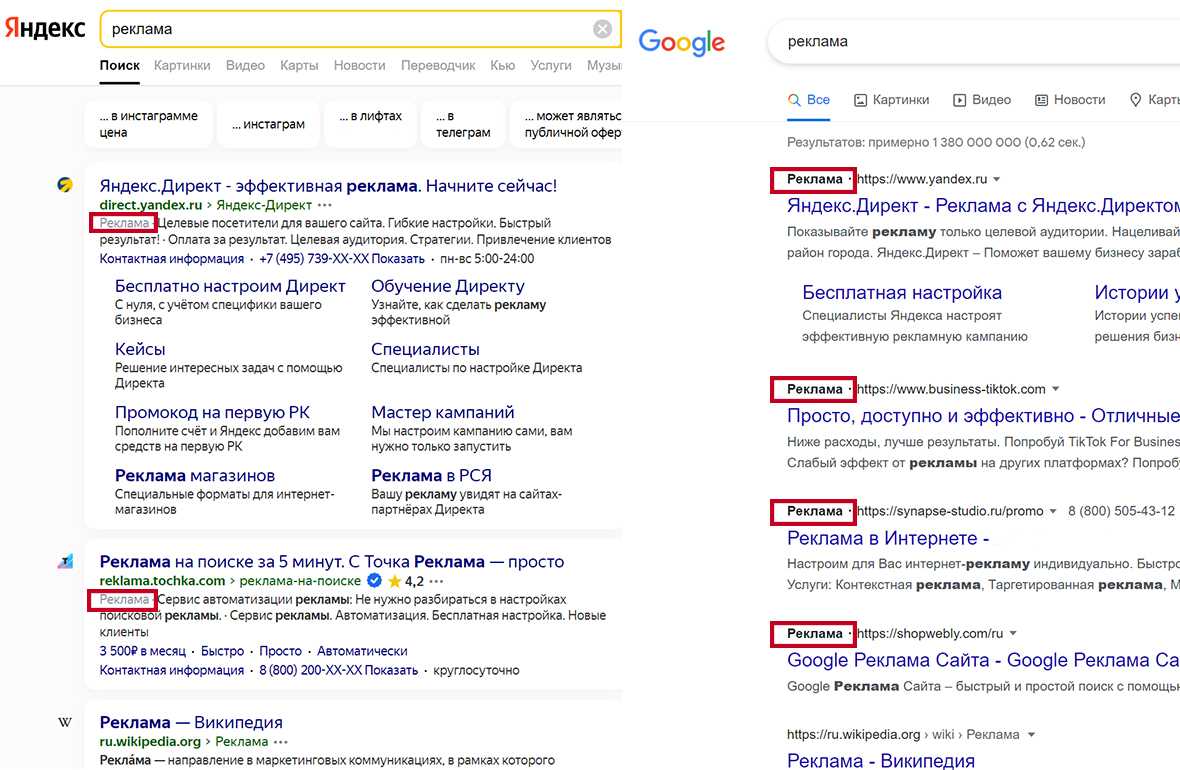
Task: Expand dropdown arrow next to https://www.yandex.ru
Action: click(x=997, y=180)
